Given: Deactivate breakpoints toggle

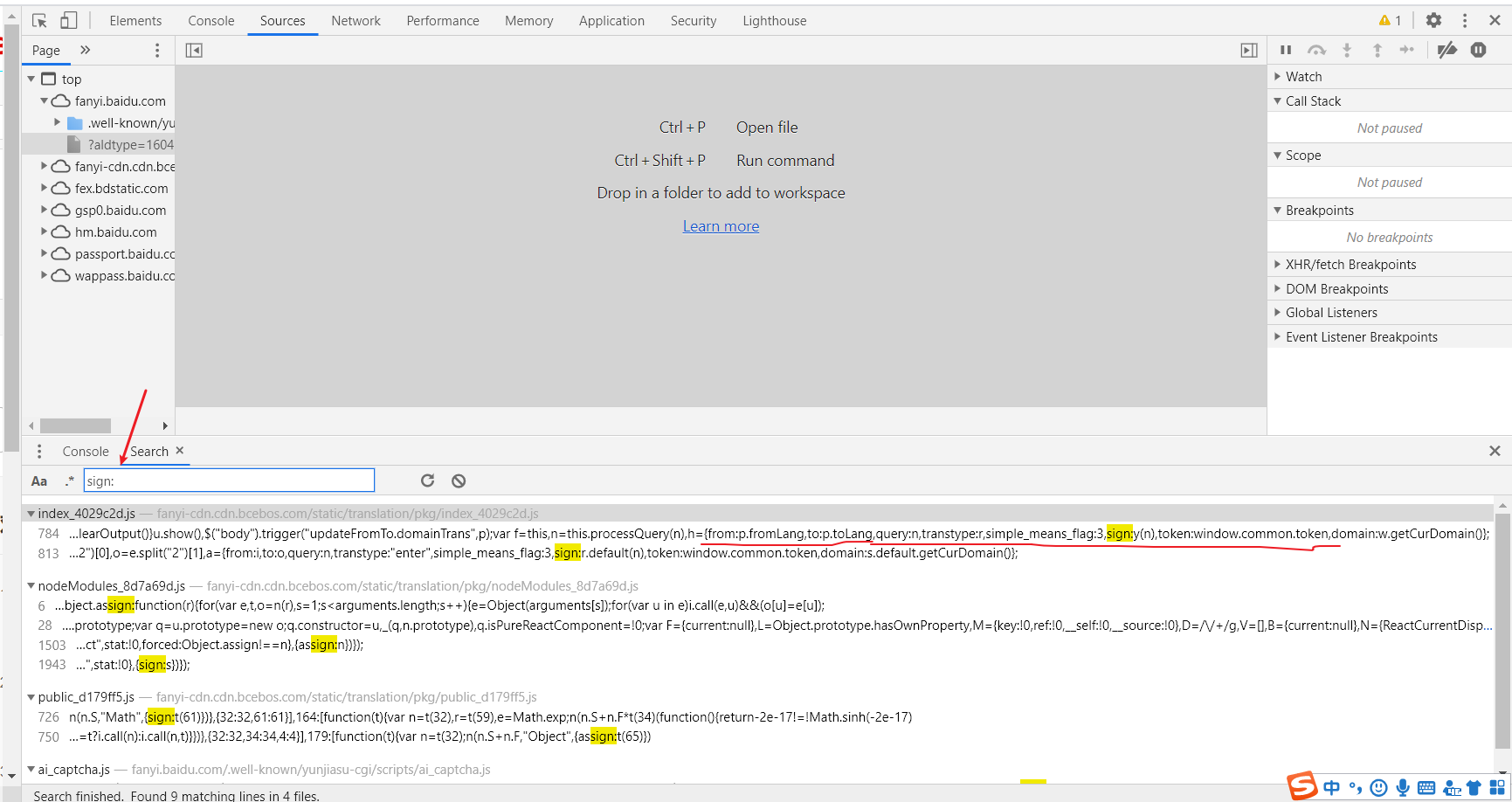Looking at the screenshot, I should point(1447,50).
